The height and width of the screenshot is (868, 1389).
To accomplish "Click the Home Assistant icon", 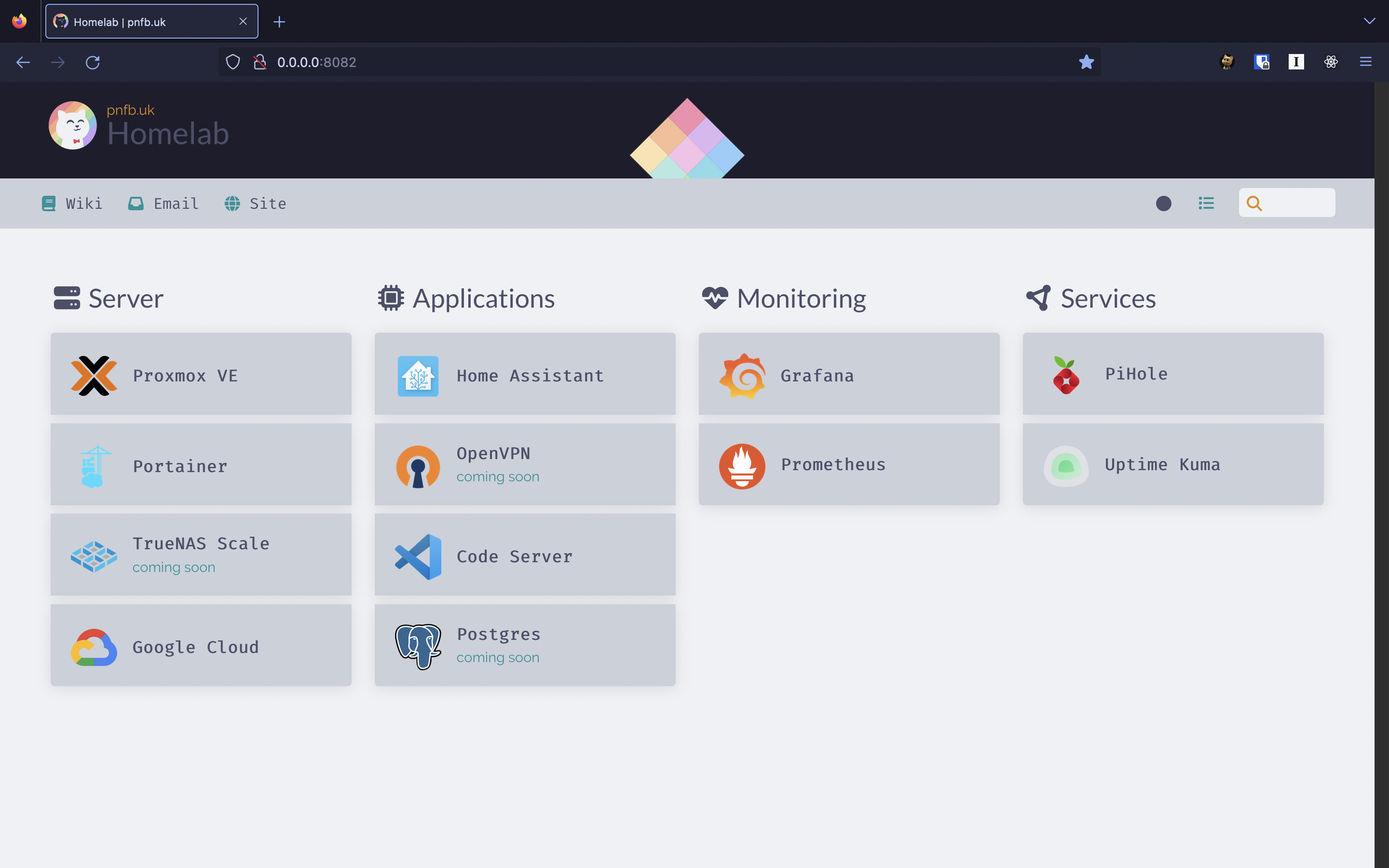I will click(418, 376).
